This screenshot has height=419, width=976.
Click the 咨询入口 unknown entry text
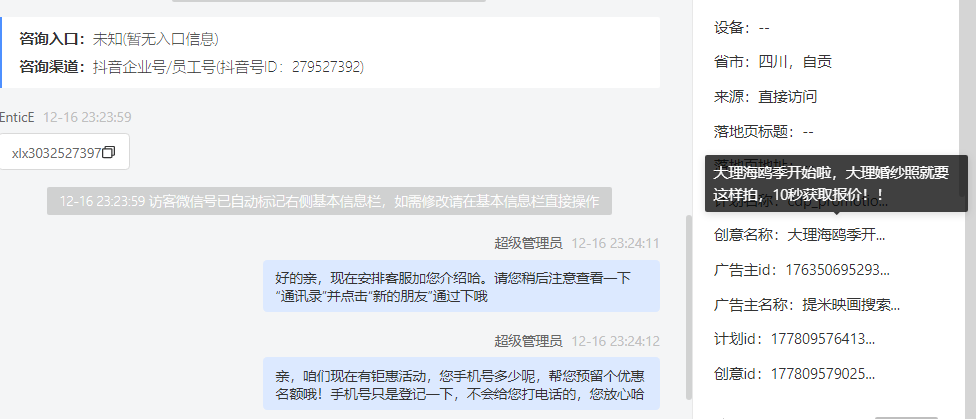(x=156, y=39)
